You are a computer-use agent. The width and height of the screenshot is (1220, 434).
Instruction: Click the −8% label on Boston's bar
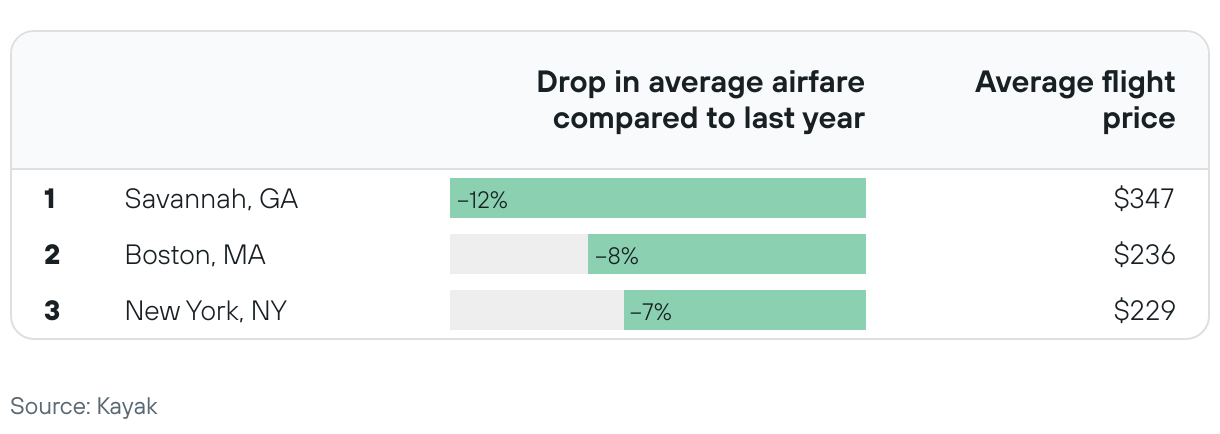pos(616,256)
